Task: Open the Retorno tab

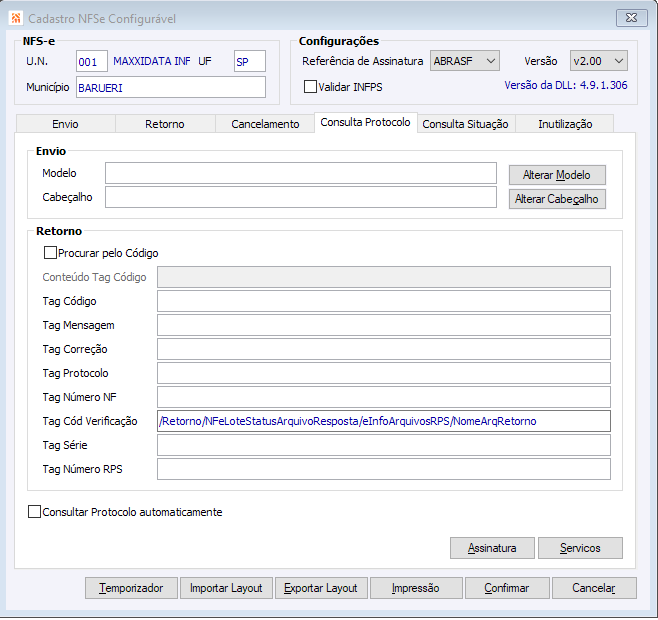Action: pos(165,124)
